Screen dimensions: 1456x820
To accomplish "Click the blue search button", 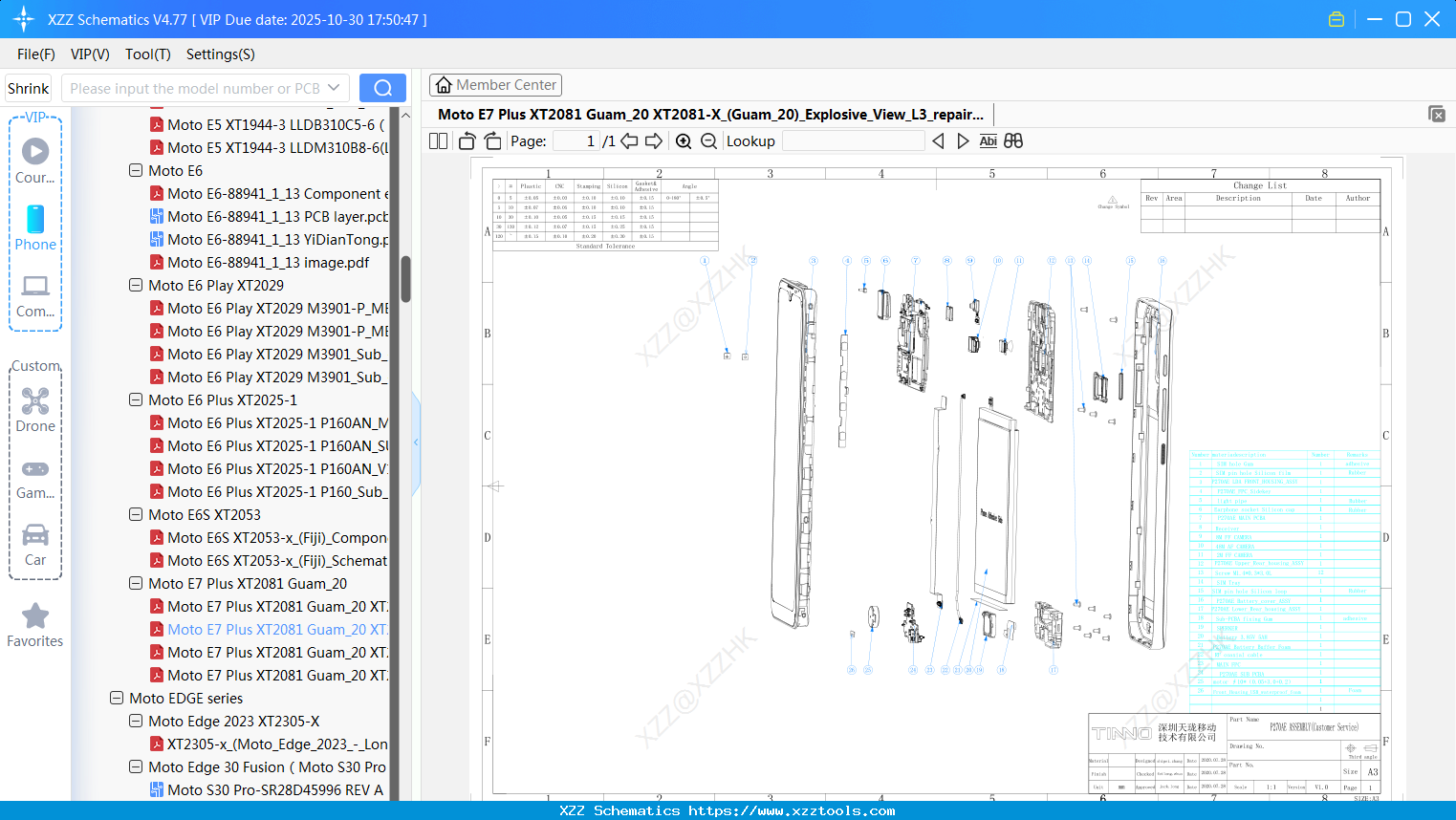I will pos(382,88).
